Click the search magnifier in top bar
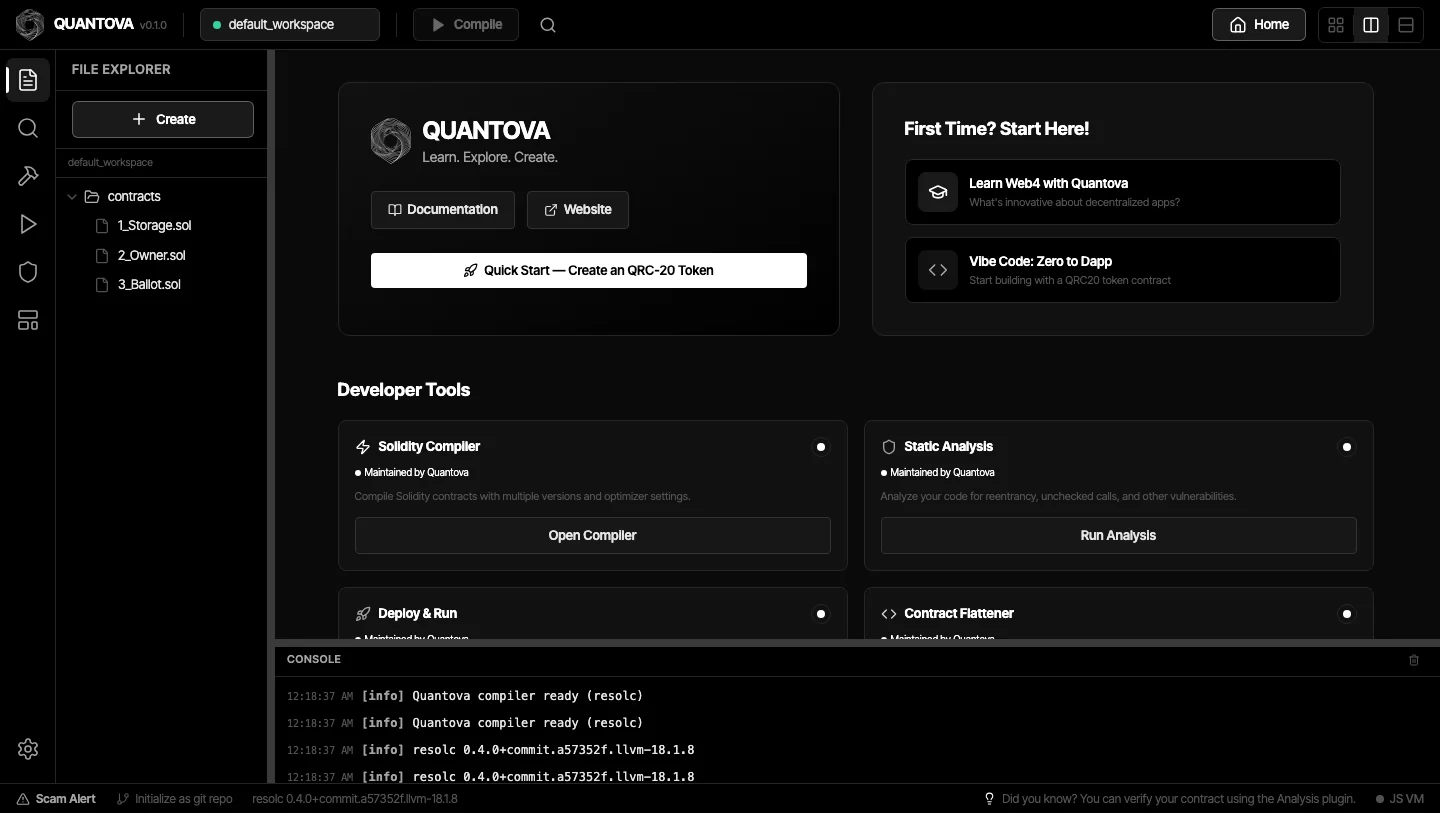1440x813 pixels. tap(548, 25)
